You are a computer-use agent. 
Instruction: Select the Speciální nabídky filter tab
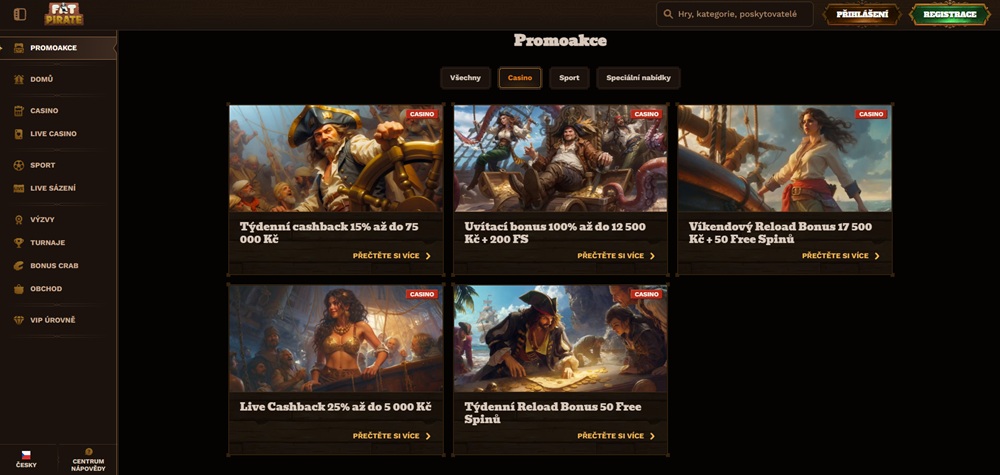coord(638,78)
